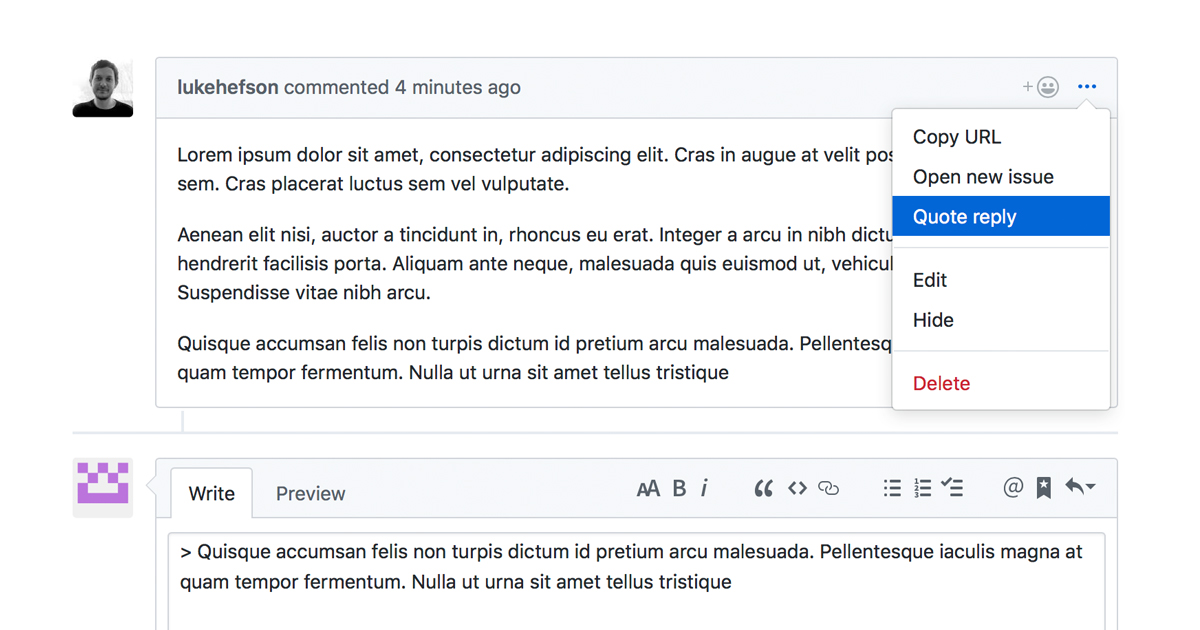Delete the comment
This screenshot has width=1200, height=630.
tap(941, 383)
